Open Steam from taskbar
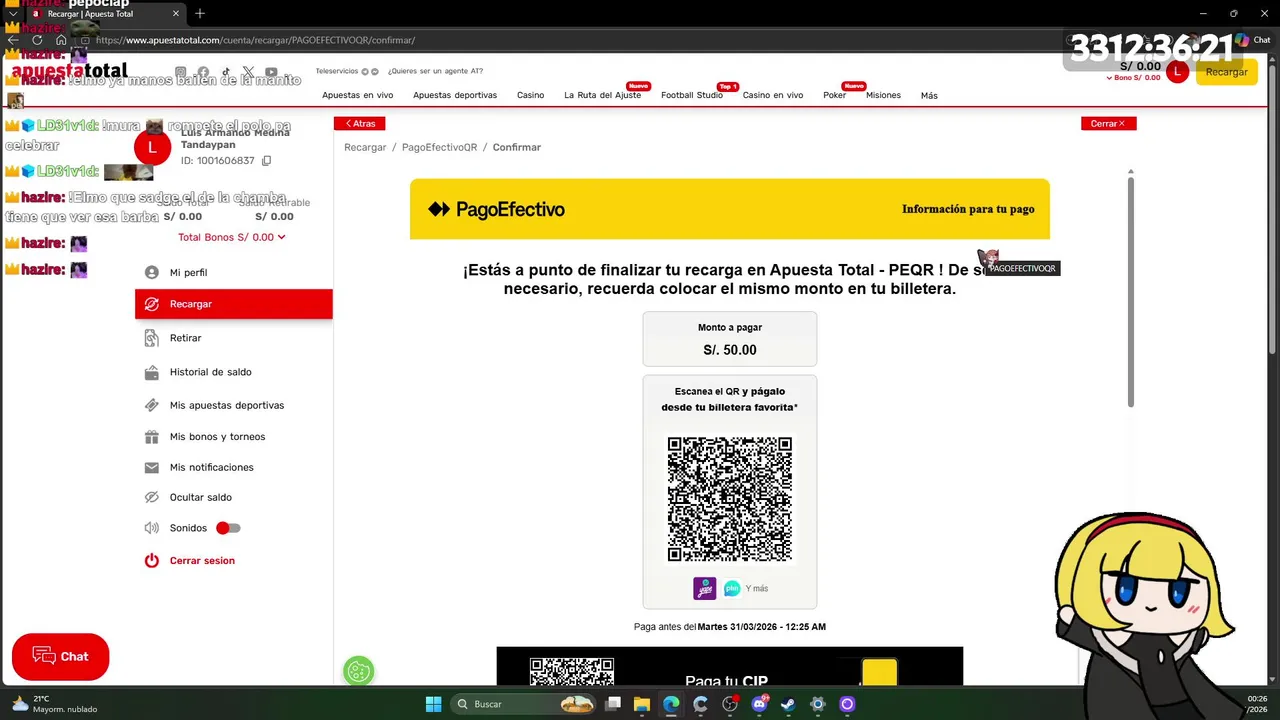The height and width of the screenshot is (720, 1280). [x=788, y=704]
